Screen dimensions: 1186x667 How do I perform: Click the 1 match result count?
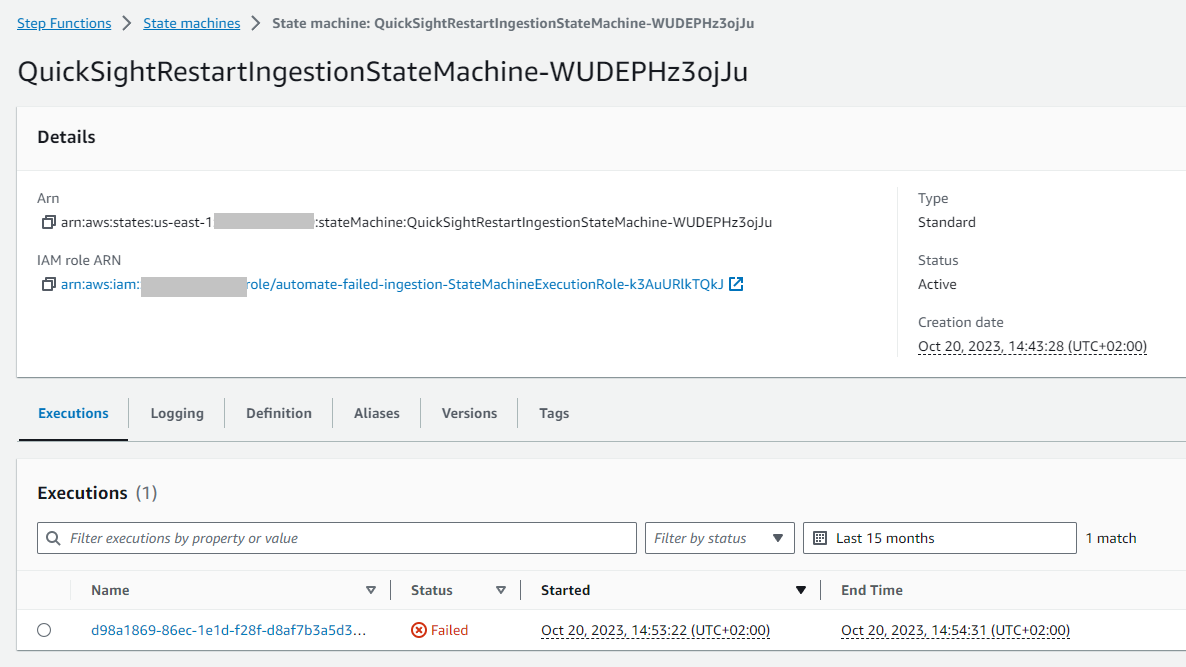[x=1110, y=538]
